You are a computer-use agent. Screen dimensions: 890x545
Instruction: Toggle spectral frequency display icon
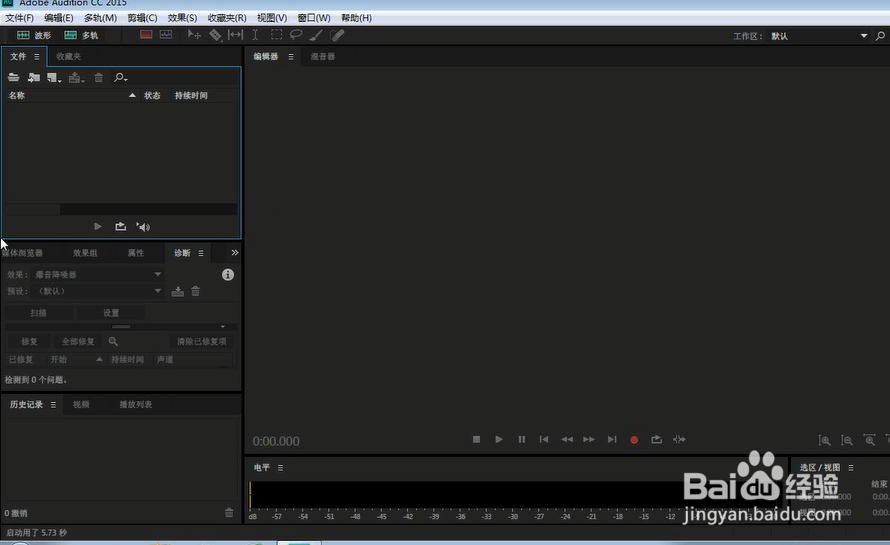146,35
